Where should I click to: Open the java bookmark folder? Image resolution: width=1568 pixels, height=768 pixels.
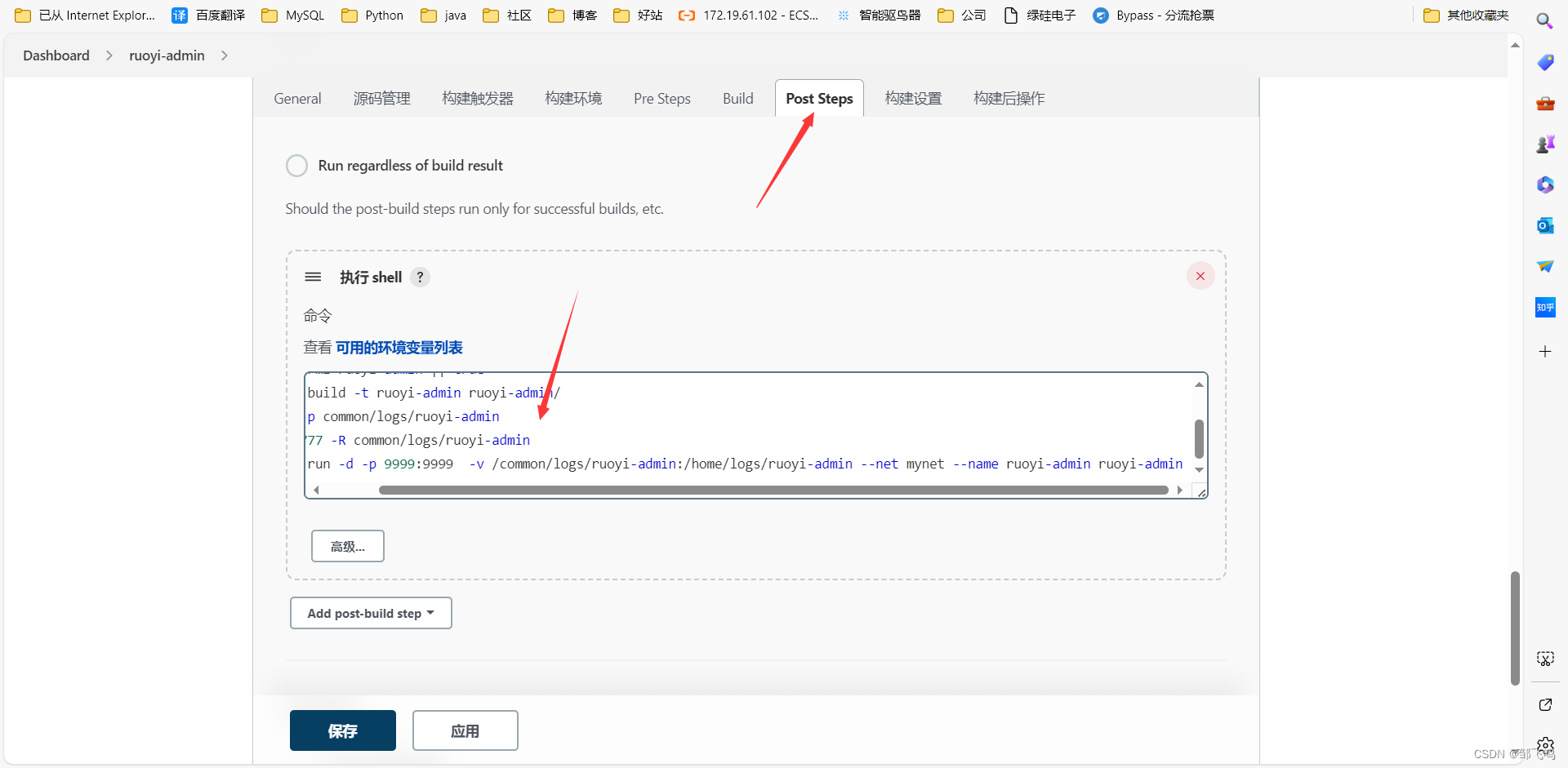point(443,16)
